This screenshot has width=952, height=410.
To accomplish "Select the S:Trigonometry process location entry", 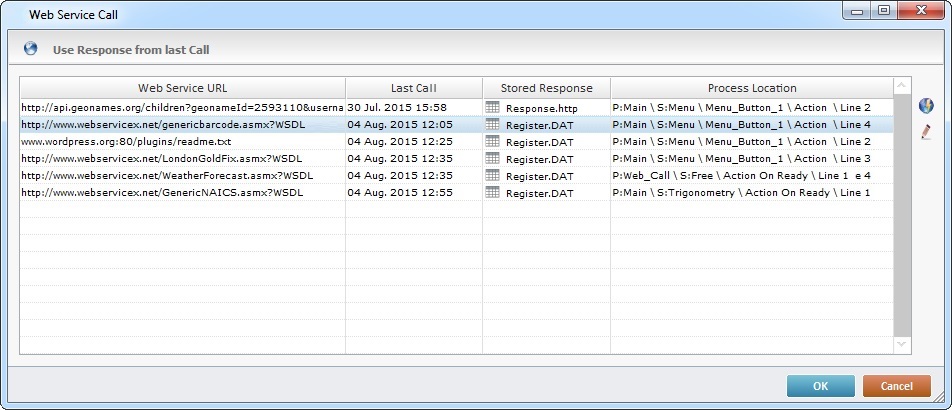I will coord(740,192).
